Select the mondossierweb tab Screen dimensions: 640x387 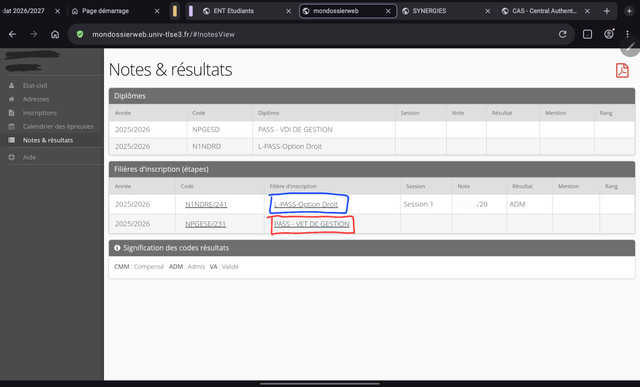336,11
